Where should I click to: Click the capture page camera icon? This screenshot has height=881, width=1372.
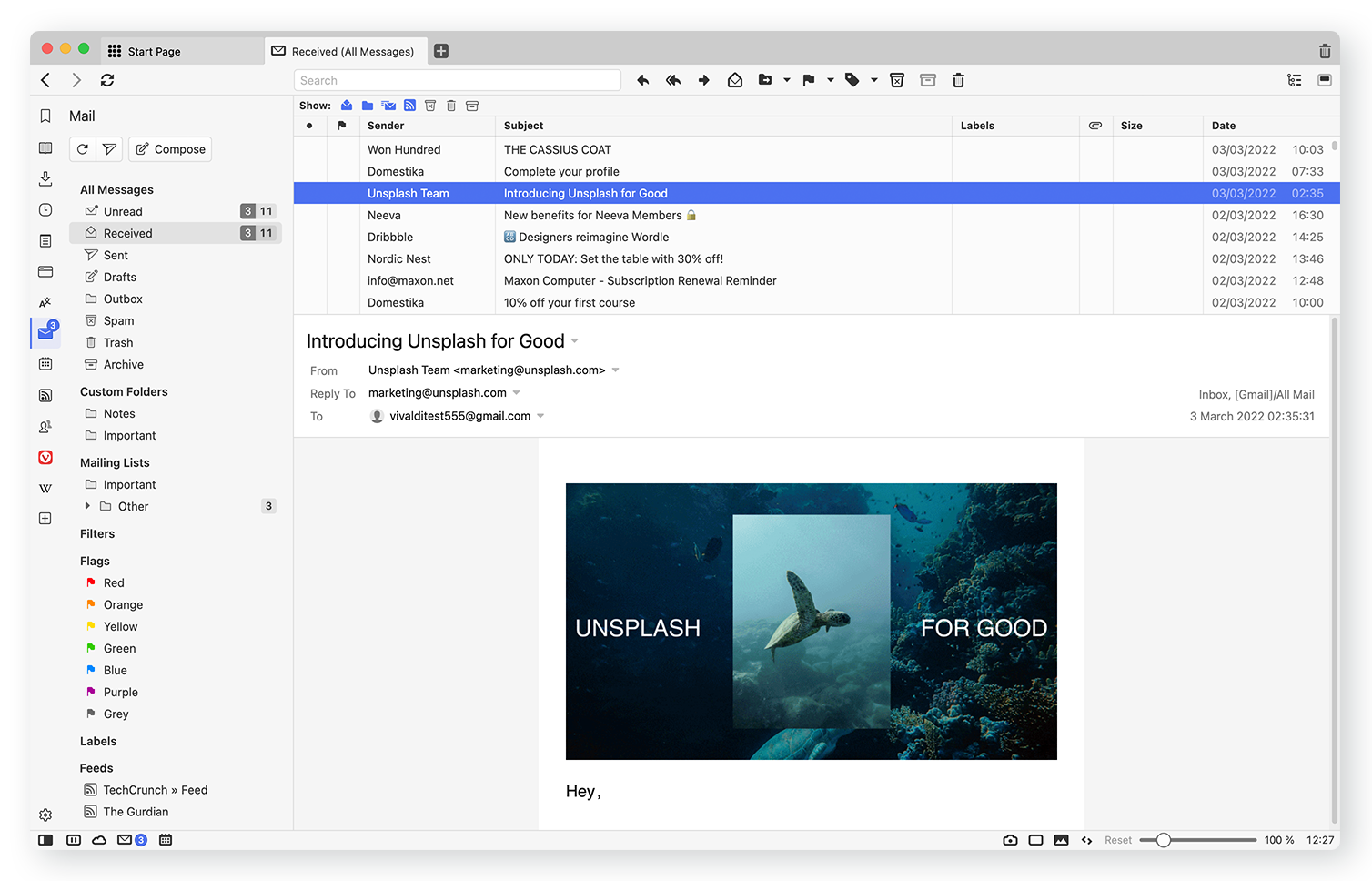click(x=1010, y=840)
